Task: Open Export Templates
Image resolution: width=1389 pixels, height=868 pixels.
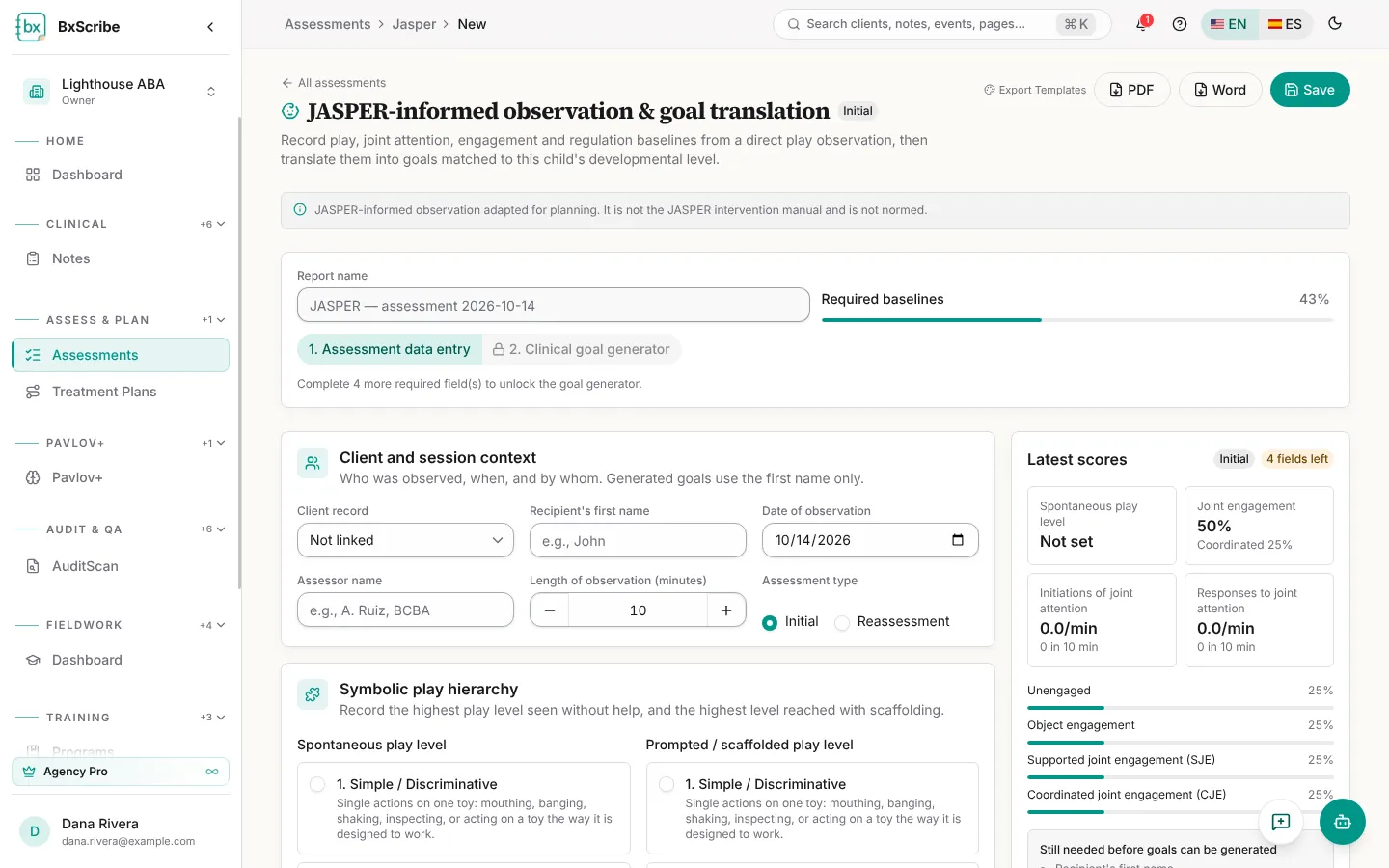Action: (1035, 90)
